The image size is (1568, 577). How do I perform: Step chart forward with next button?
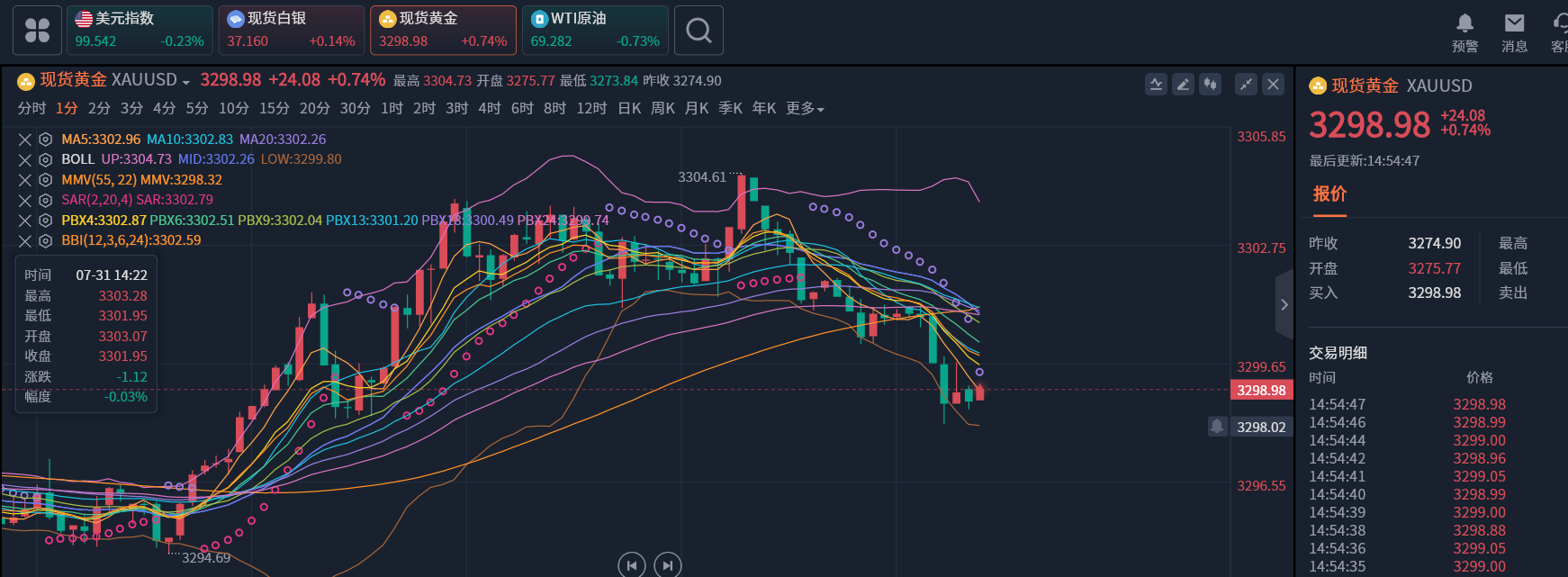point(667,565)
